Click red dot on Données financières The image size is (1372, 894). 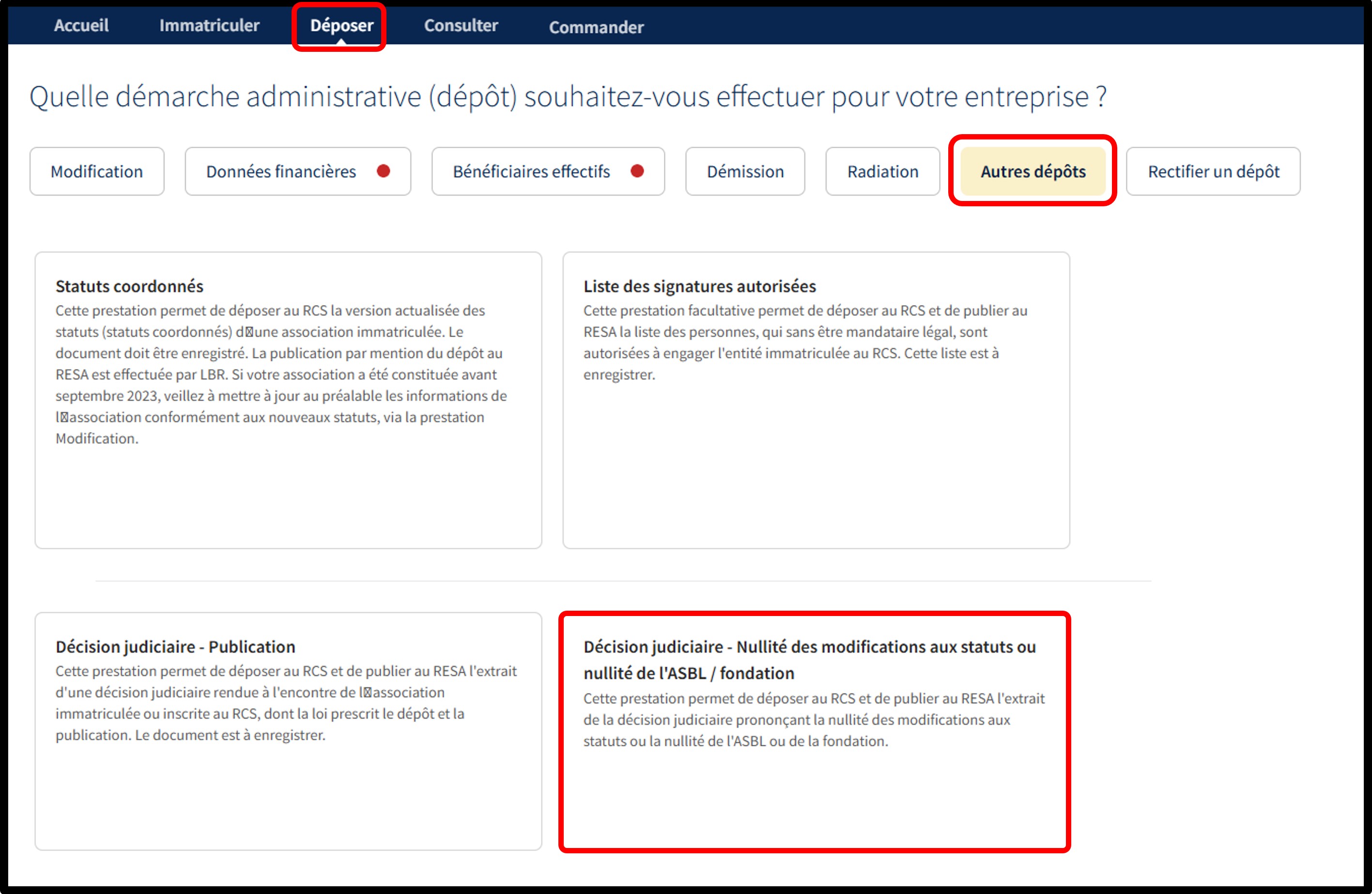tap(384, 170)
